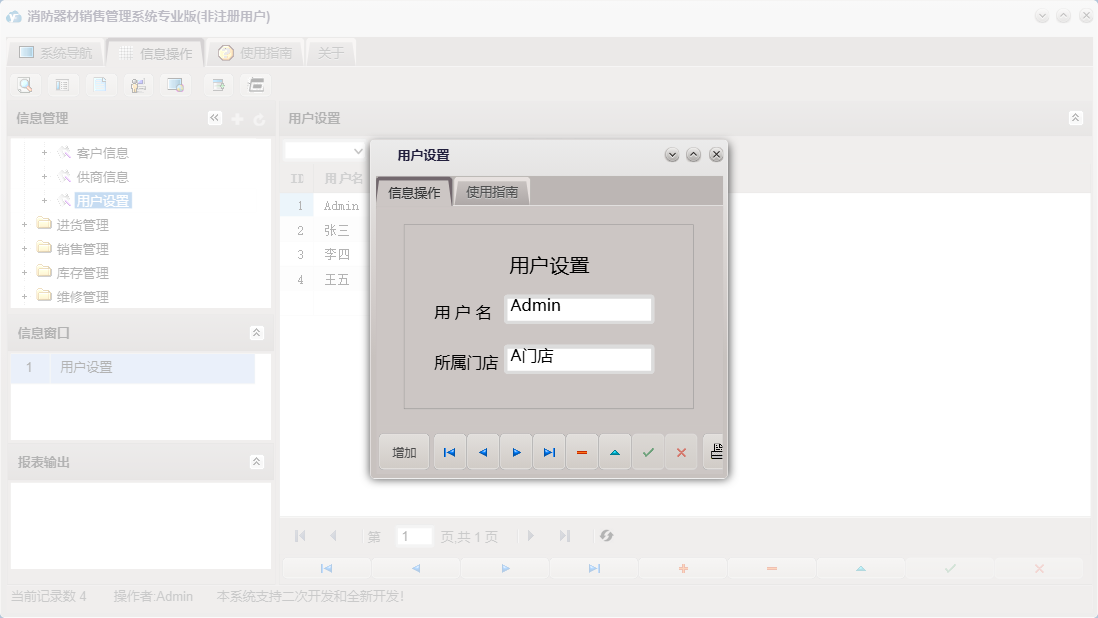1098x618 pixels.
Task: Open the monitor preview icon on the toolbar
Action: click(175, 85)
